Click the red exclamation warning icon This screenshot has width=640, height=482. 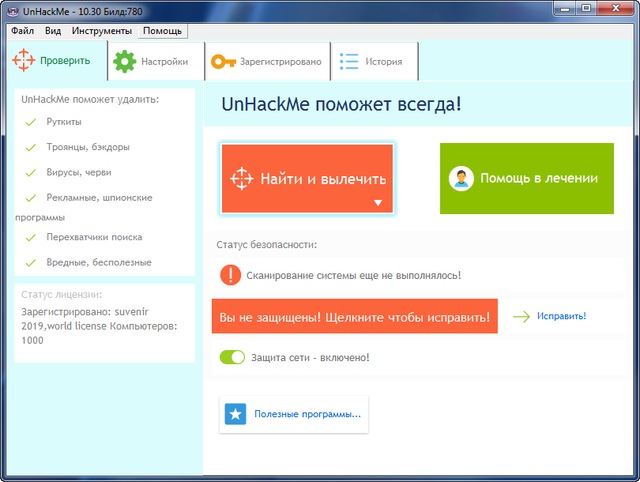point(230,274)
